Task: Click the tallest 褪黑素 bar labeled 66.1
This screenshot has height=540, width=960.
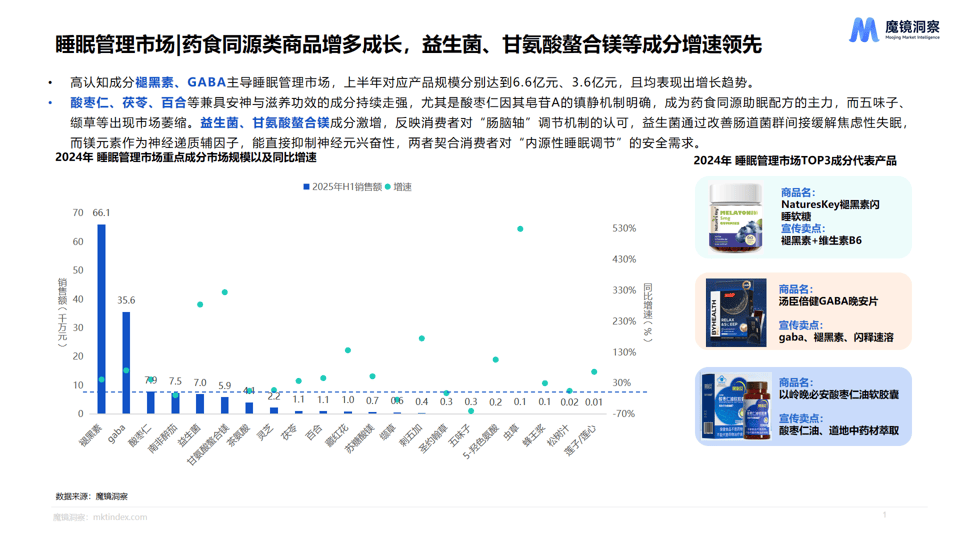Action: click(101, 318)
